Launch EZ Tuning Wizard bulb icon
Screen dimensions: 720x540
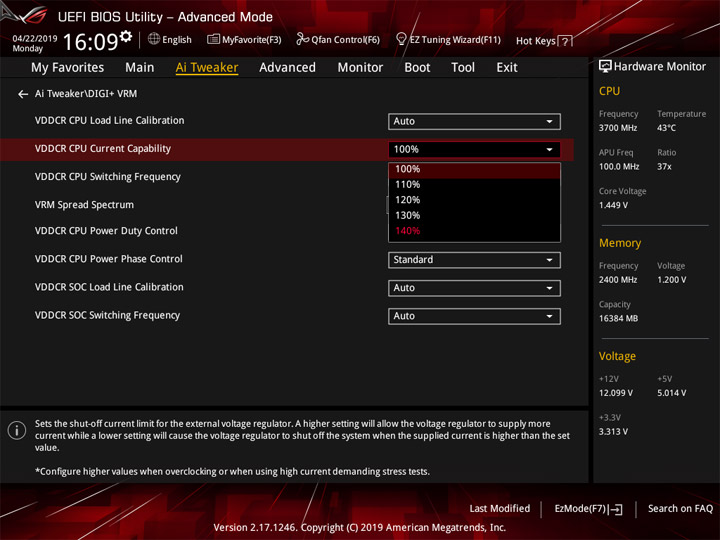(401, 39)
